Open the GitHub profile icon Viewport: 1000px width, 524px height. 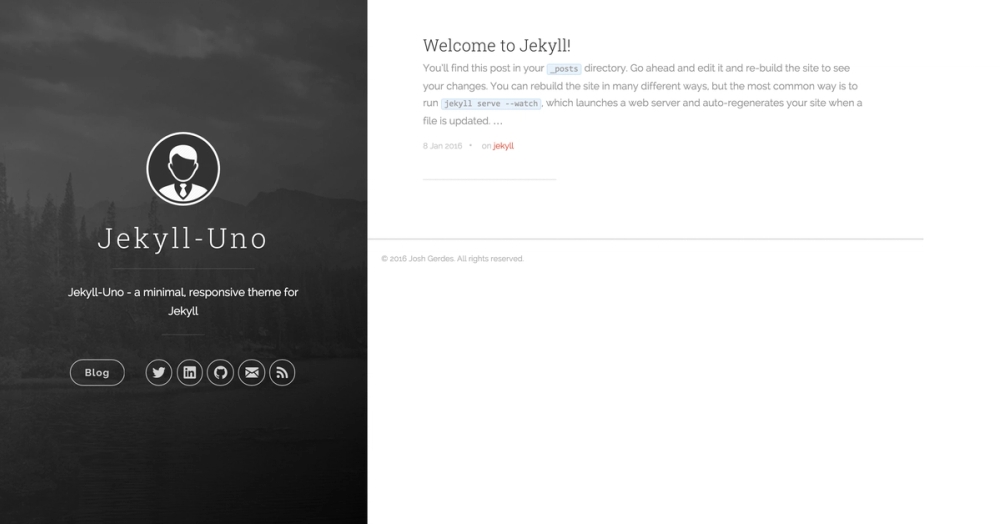coord(221,373)
